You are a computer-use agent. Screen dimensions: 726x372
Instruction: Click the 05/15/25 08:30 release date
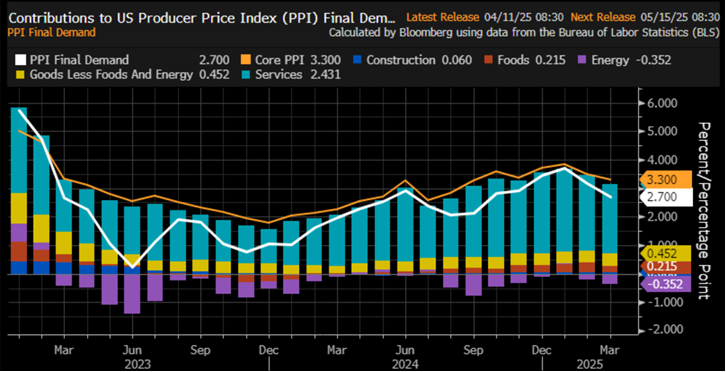tap(680, 18)
